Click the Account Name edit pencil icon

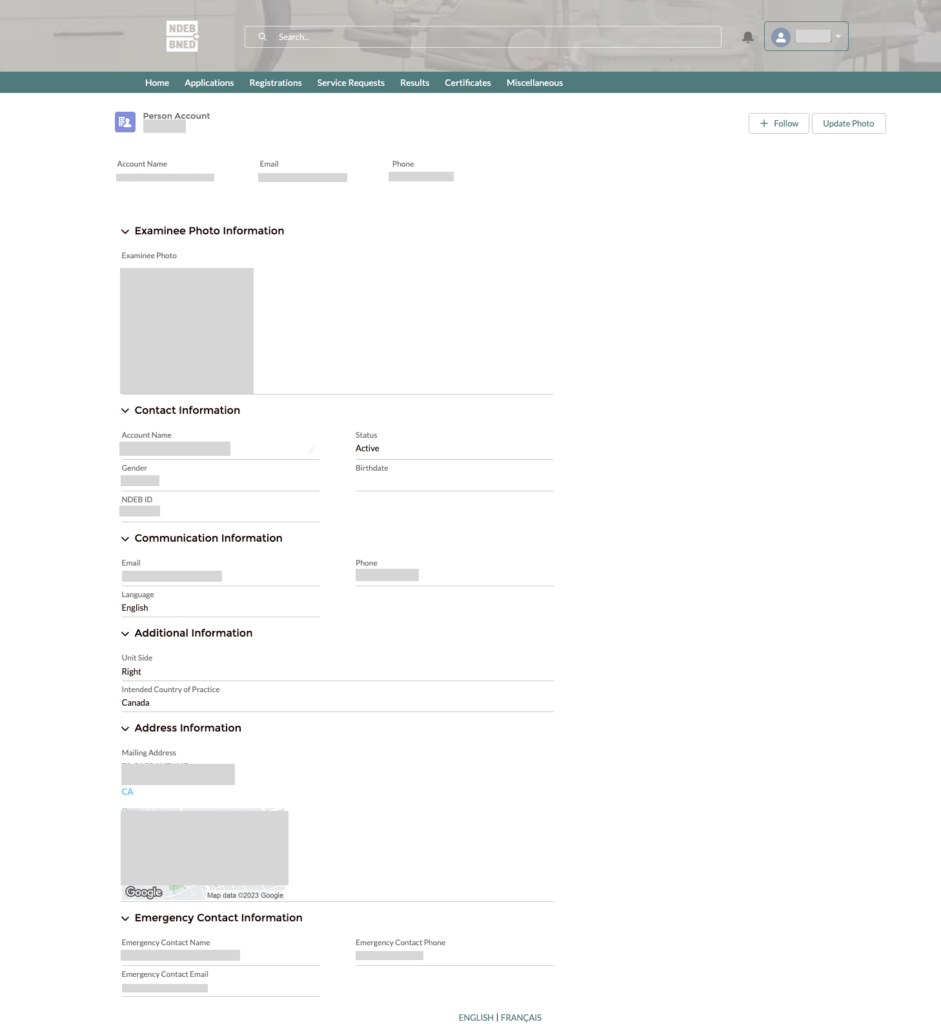tap(312, 450)
